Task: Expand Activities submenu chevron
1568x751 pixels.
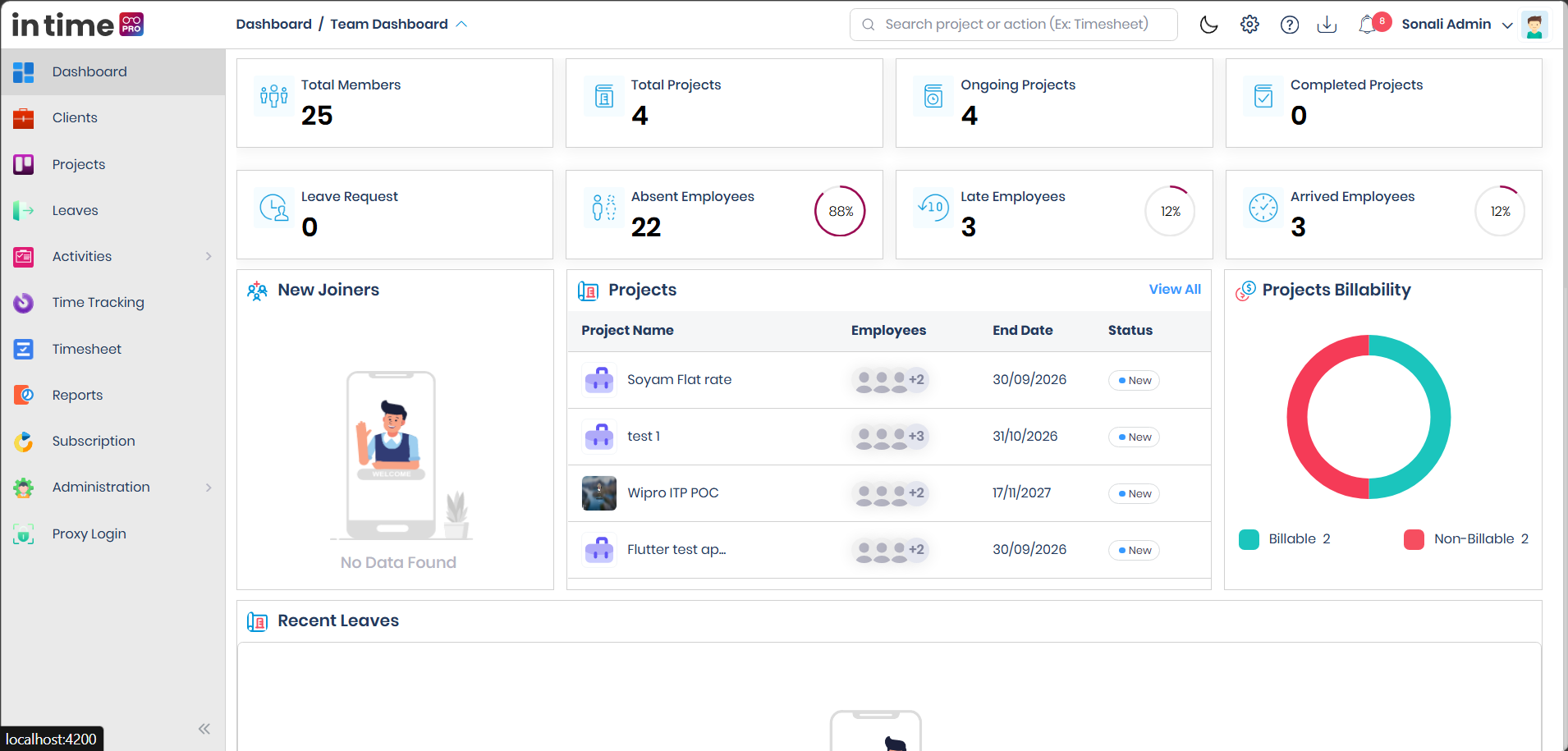Action: (x=209, y=257)
